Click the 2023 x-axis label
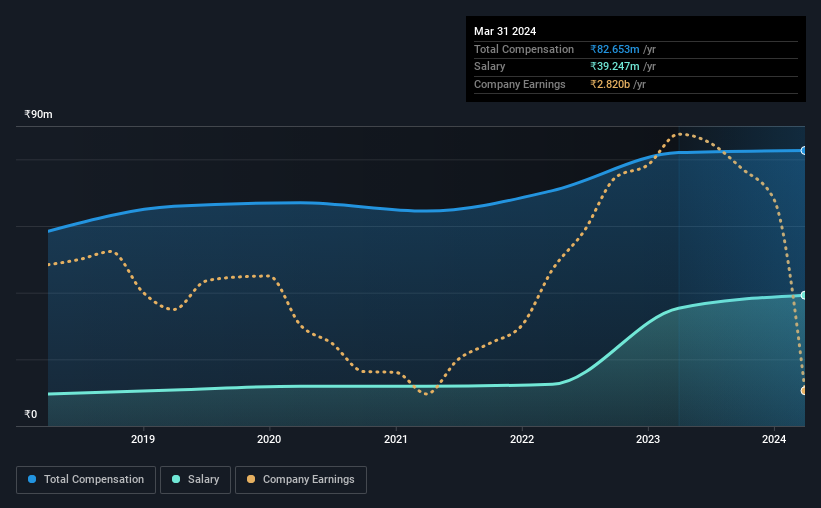Image resolution: width=821 pixels, height=508 pixels. (648, 439)
